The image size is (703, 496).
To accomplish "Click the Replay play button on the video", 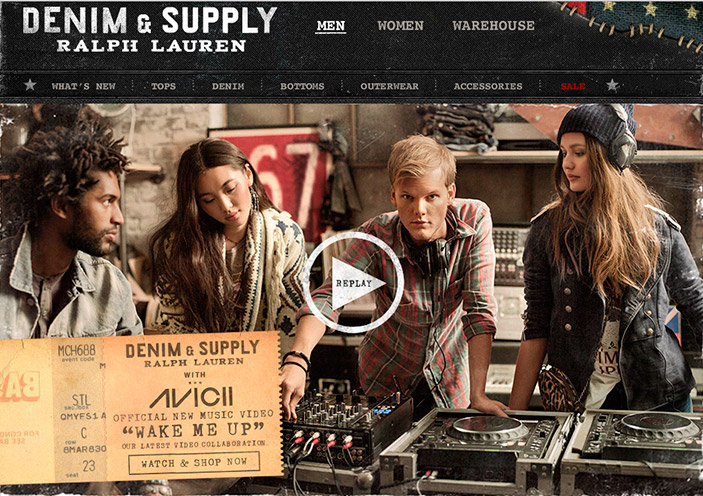I will coord(354,283).
